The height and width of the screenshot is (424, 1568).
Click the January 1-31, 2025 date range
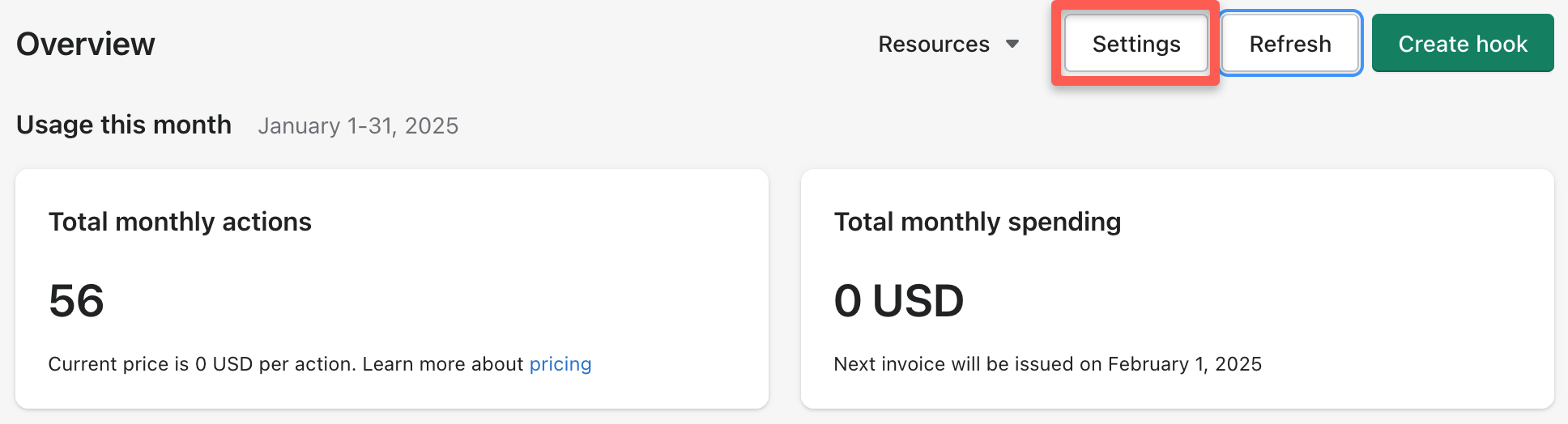[x=358, y=125]
